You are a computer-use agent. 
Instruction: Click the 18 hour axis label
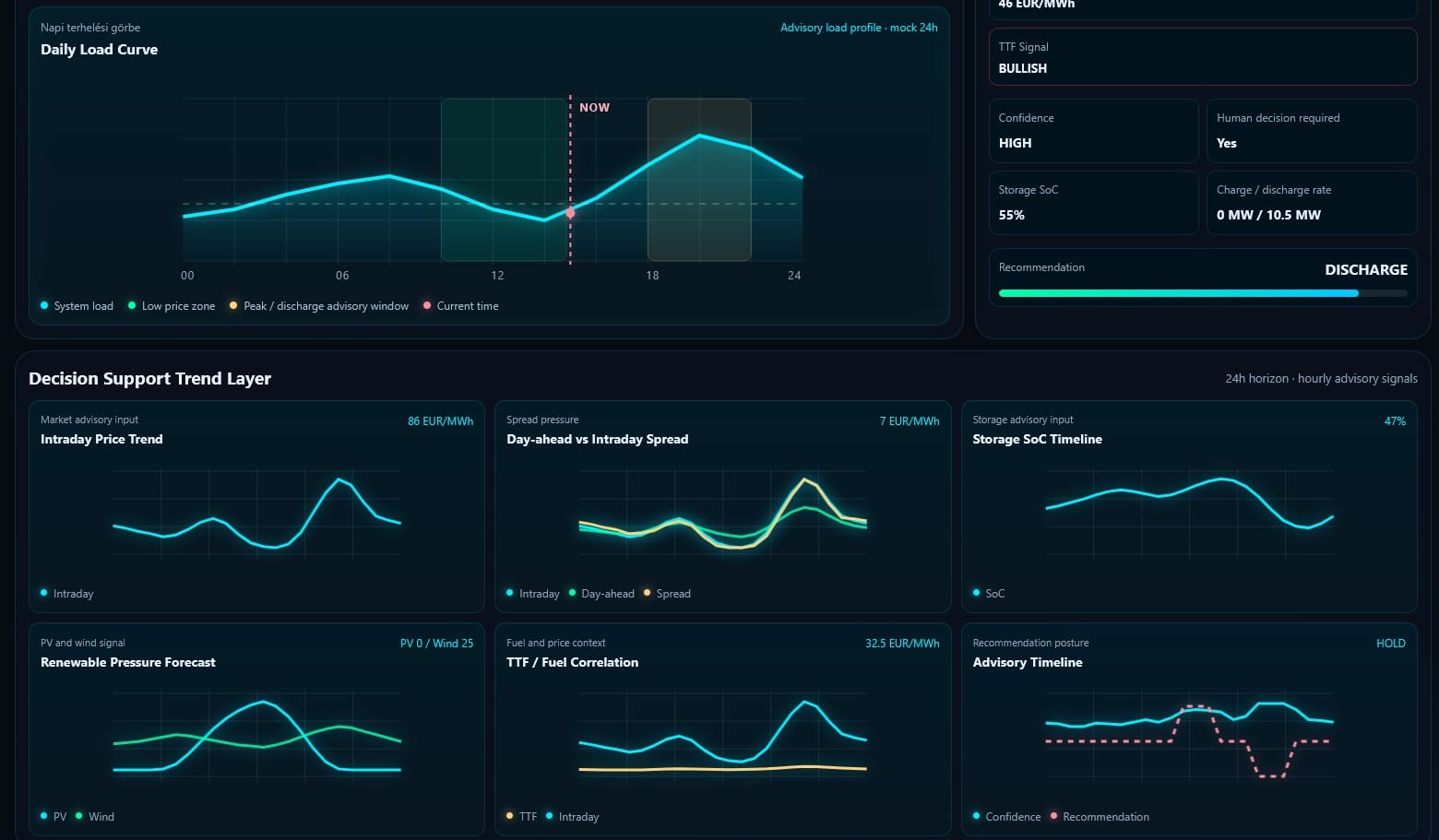coord(652,275)
